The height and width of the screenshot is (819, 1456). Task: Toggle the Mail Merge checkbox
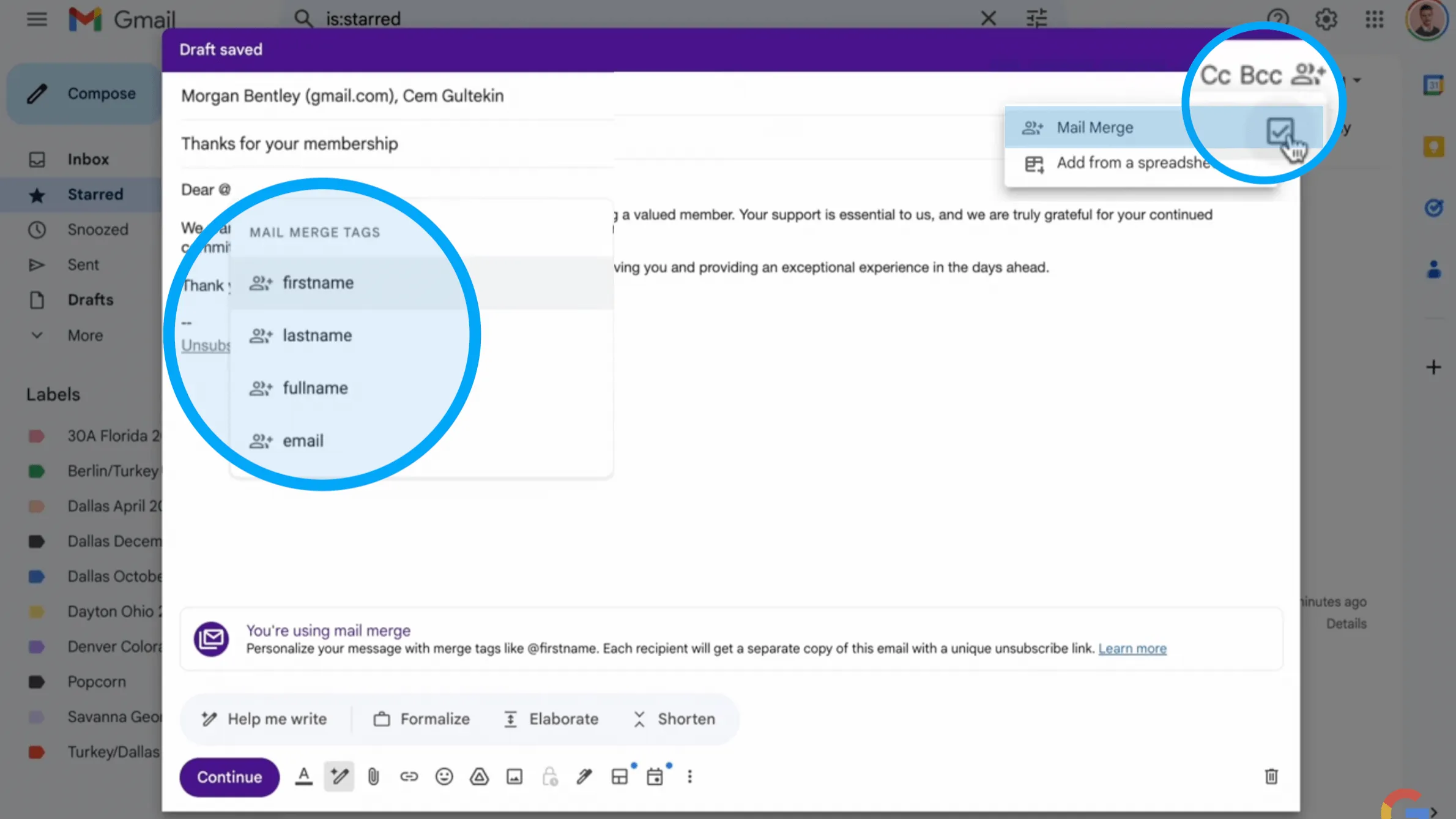[1281, 130]
